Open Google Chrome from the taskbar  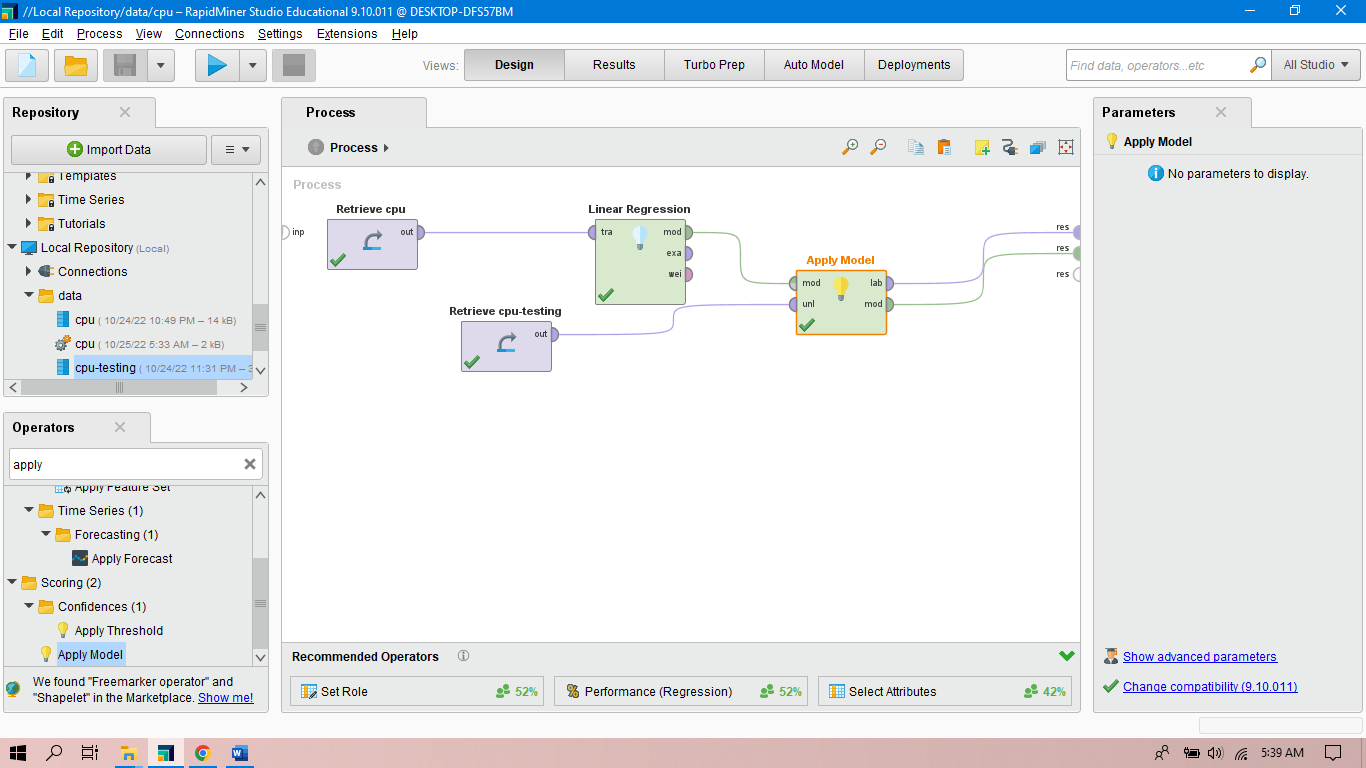[202, 752]
